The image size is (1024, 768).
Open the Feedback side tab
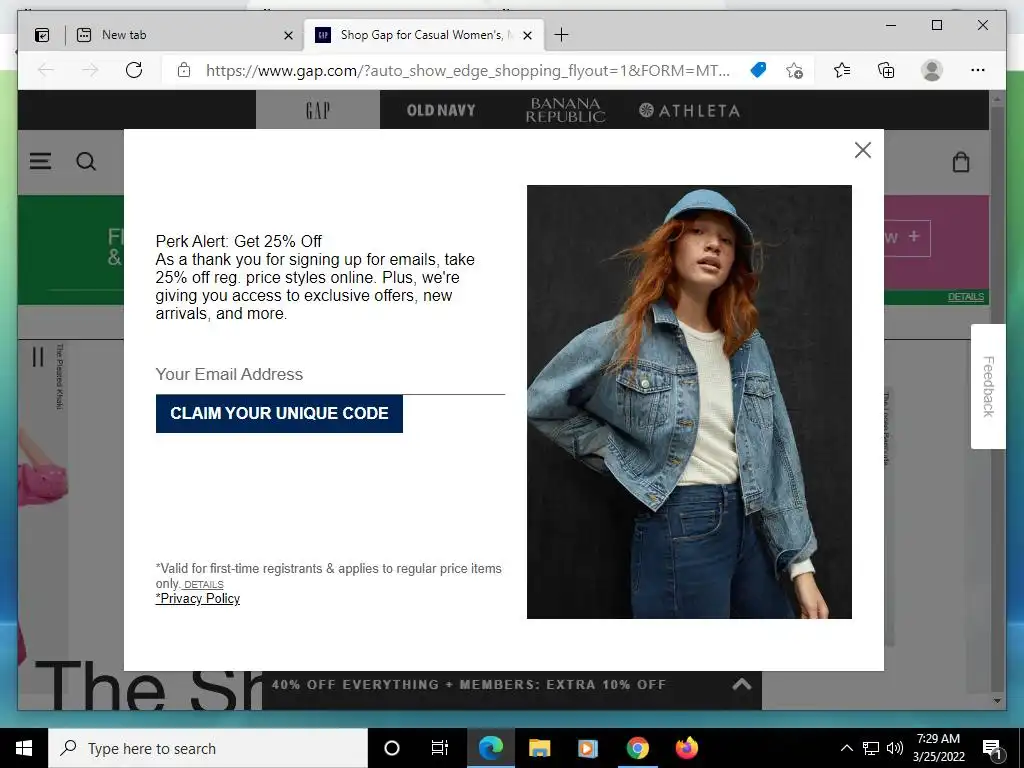point(988,386)
